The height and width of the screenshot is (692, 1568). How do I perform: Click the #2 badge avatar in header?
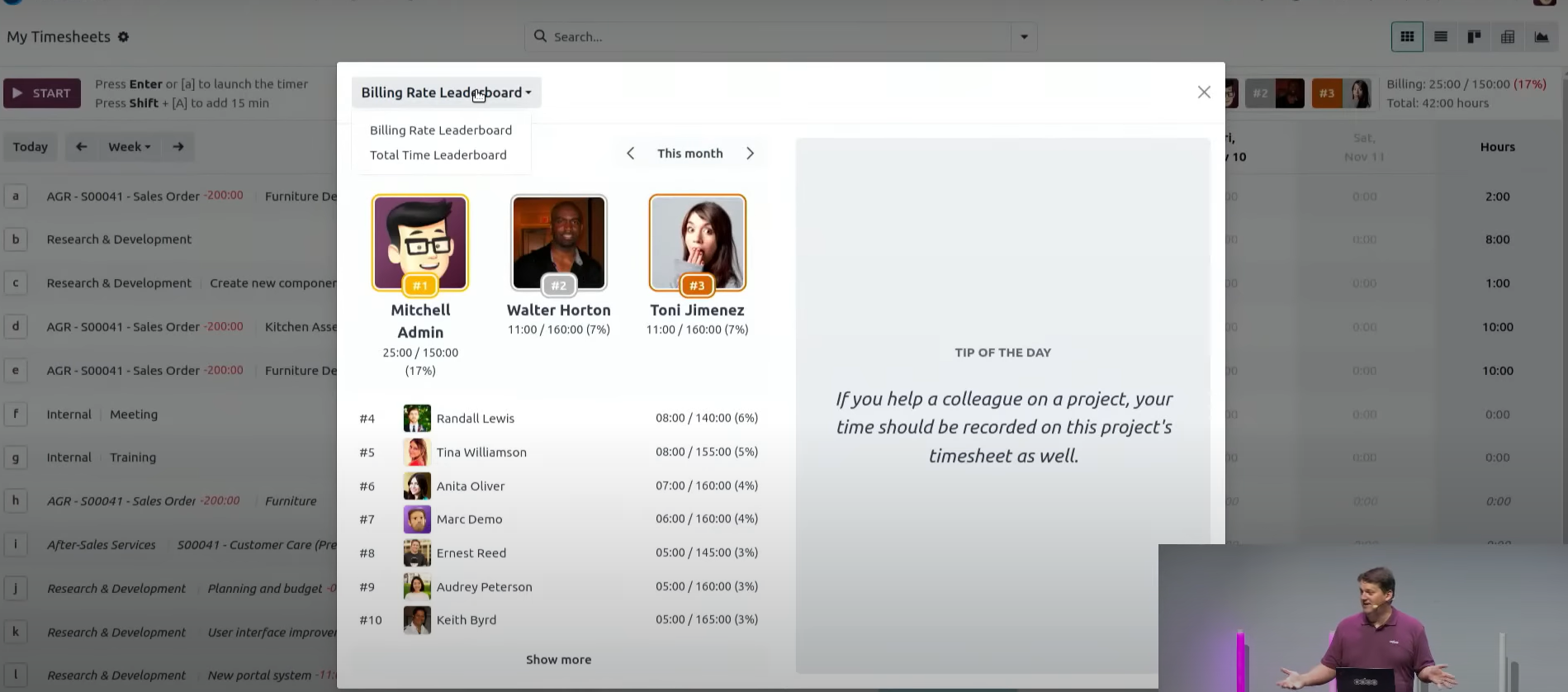[1275, 93]
